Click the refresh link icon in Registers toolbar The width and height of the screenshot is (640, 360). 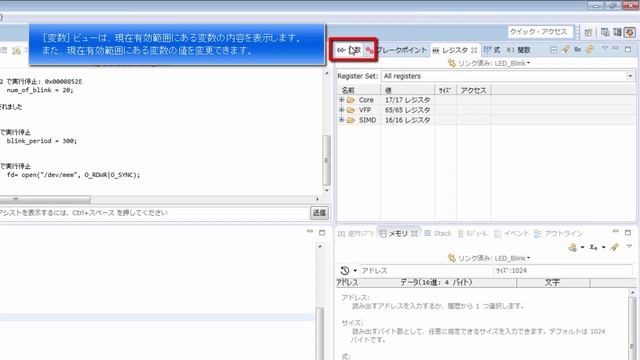pyautogui.click(x=590, y=49)
